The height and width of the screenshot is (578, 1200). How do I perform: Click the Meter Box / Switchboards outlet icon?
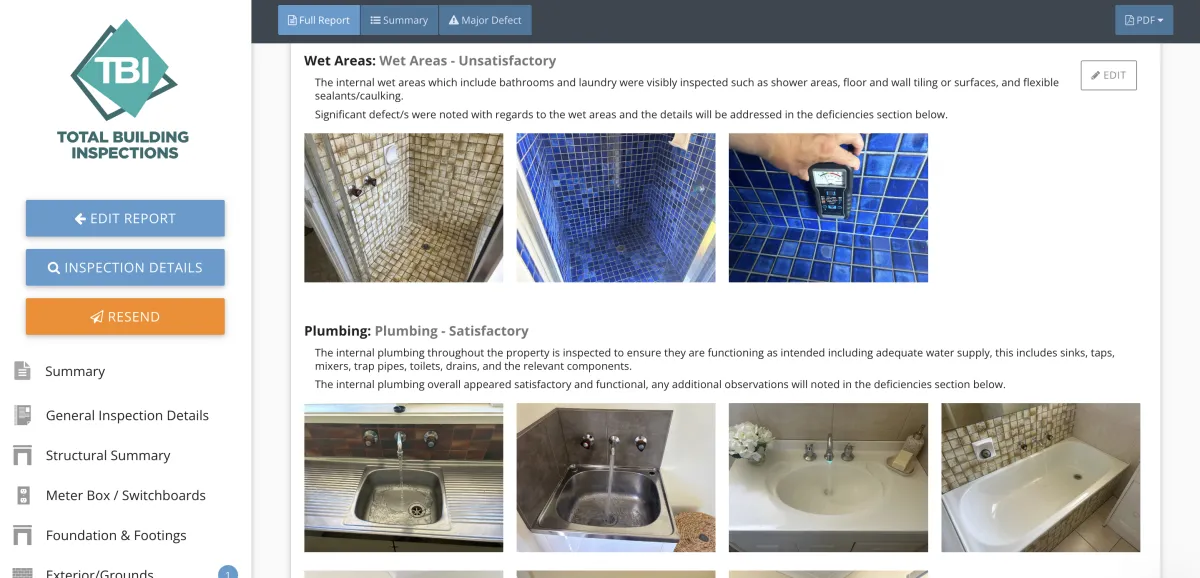(22, 495)
